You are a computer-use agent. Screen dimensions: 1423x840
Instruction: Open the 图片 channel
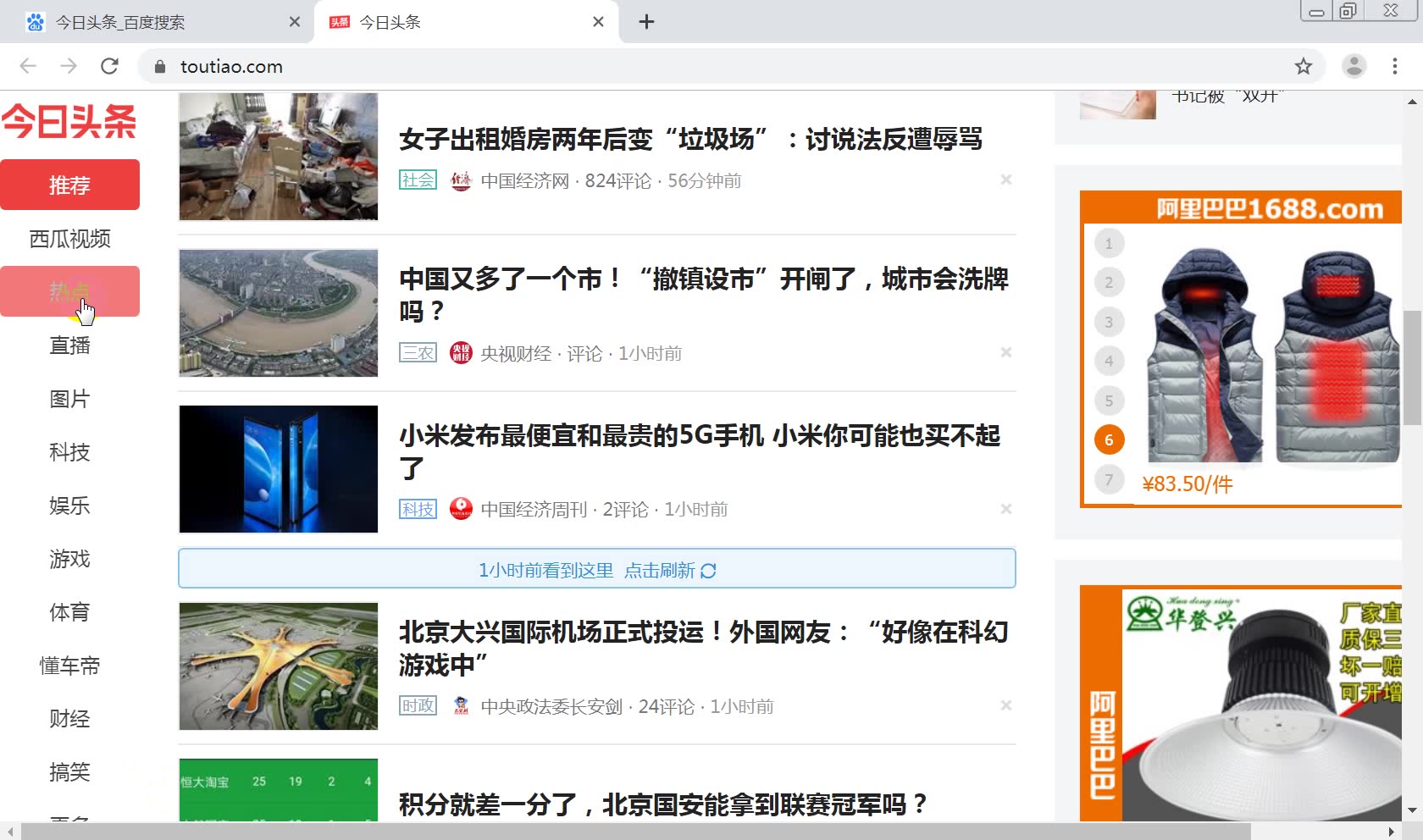click(x=69, y=399)
